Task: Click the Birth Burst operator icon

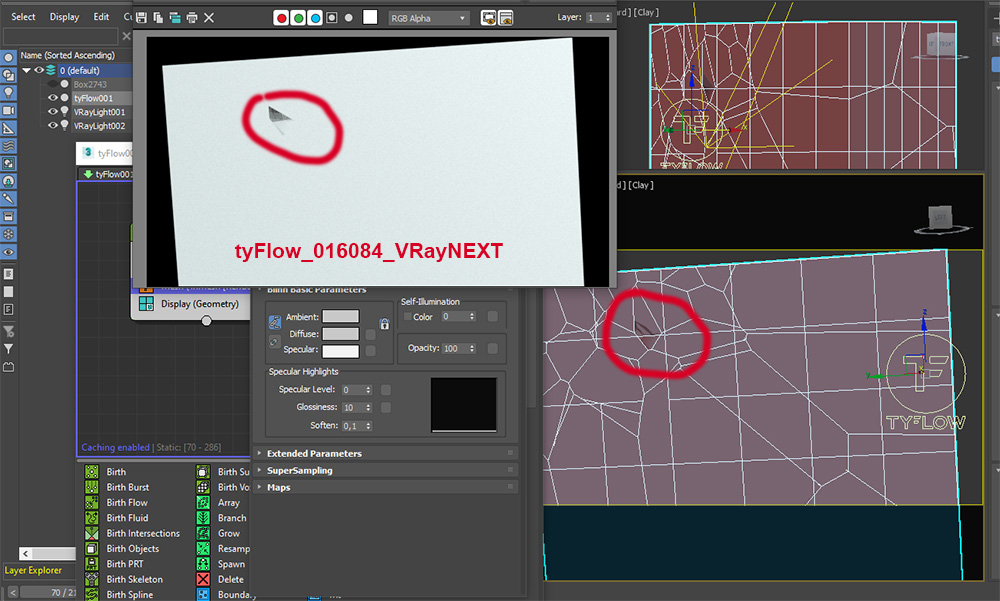Action: pyautogui.click(x=92, y=487)
